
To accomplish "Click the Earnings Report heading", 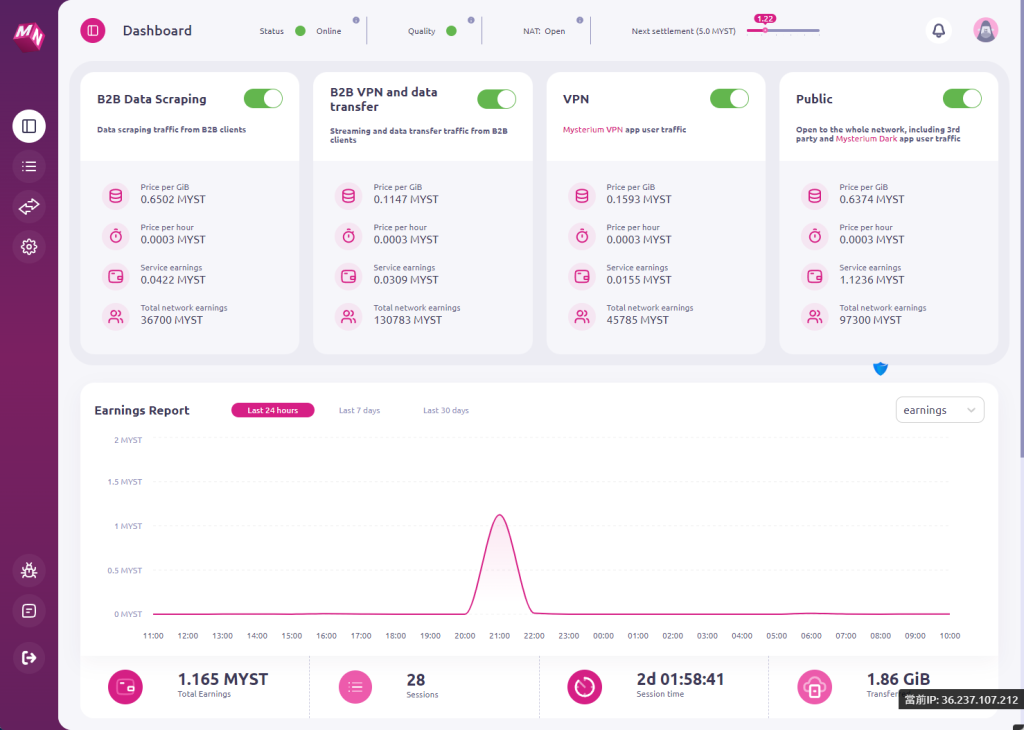I will tap(142, 410).
